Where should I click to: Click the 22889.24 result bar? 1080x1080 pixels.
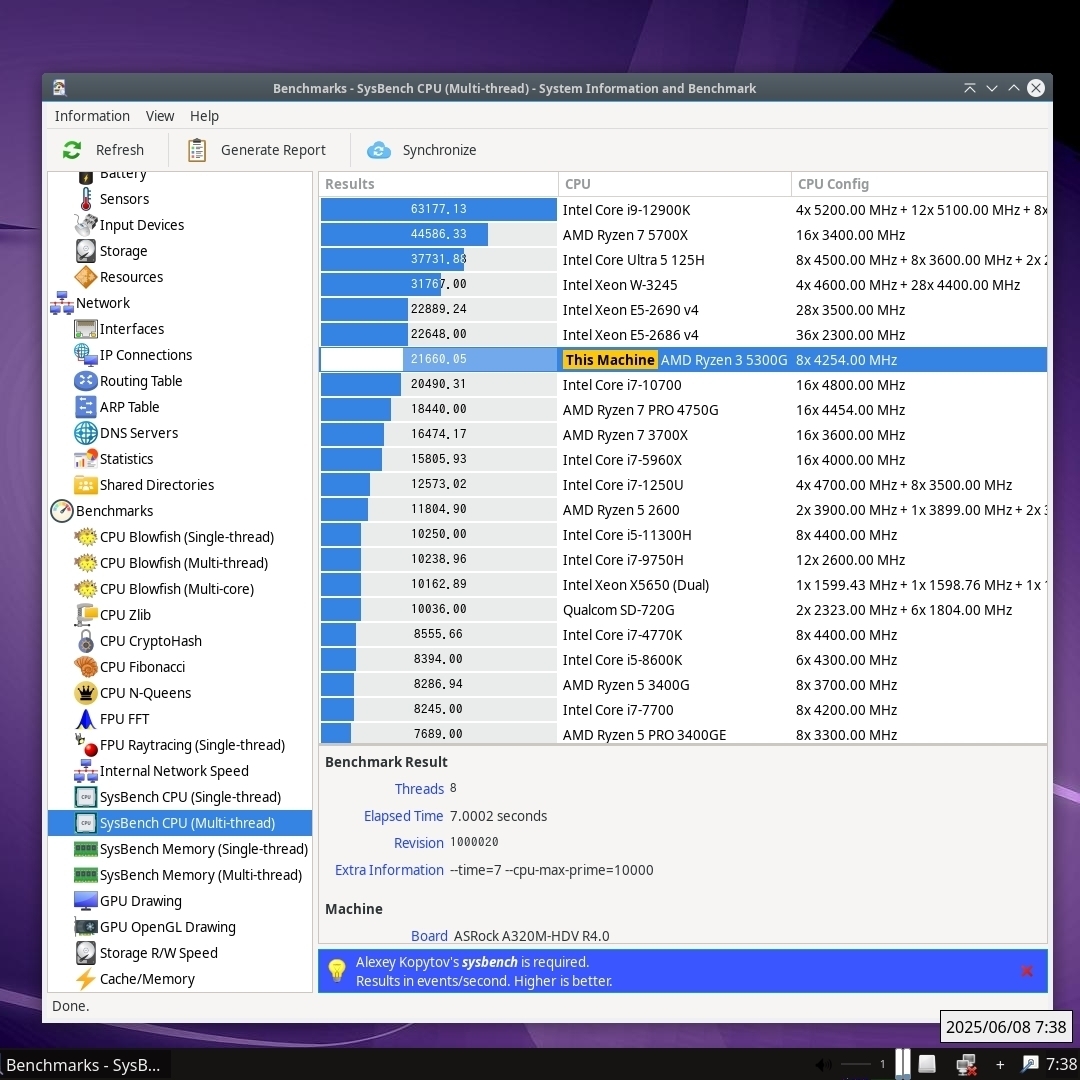tap(438, 309)
